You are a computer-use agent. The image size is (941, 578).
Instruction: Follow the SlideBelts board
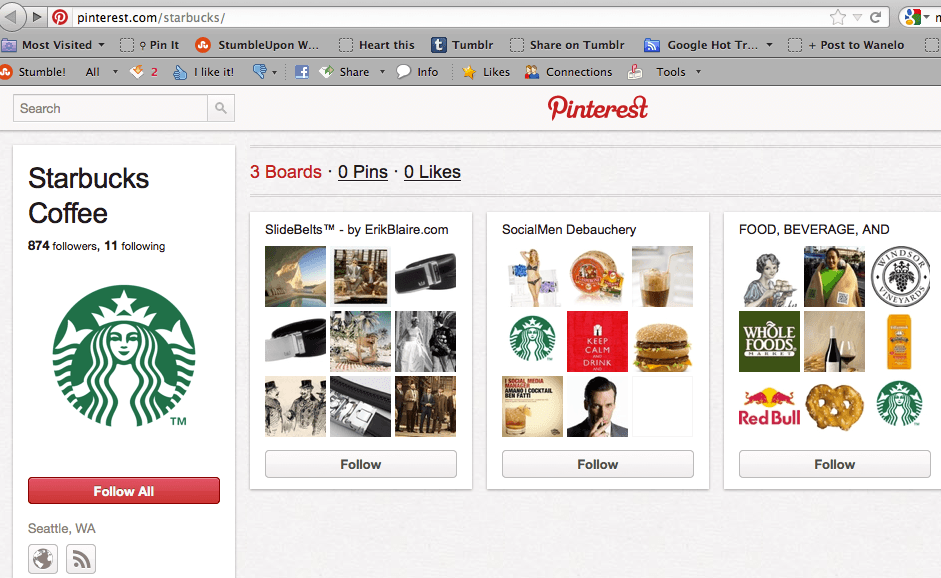click(361, 464)
